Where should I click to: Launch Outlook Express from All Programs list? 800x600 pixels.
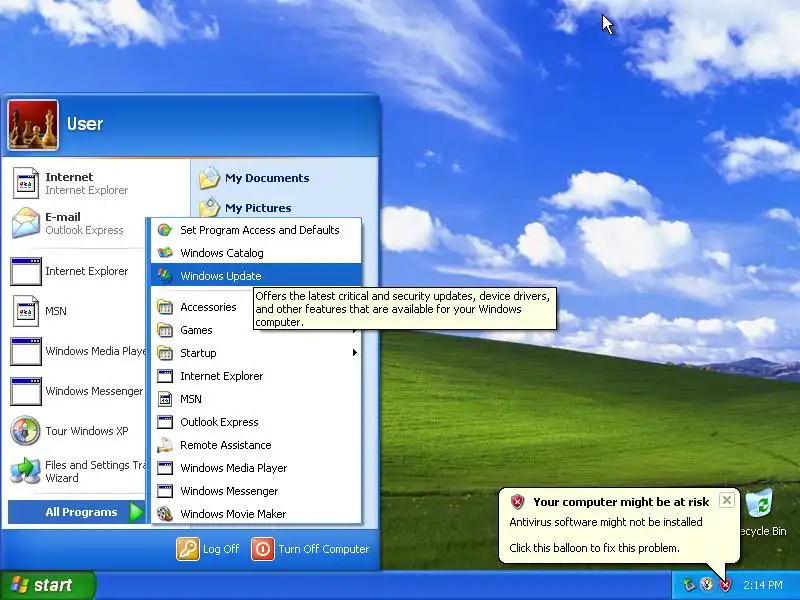tap(256, 422)
